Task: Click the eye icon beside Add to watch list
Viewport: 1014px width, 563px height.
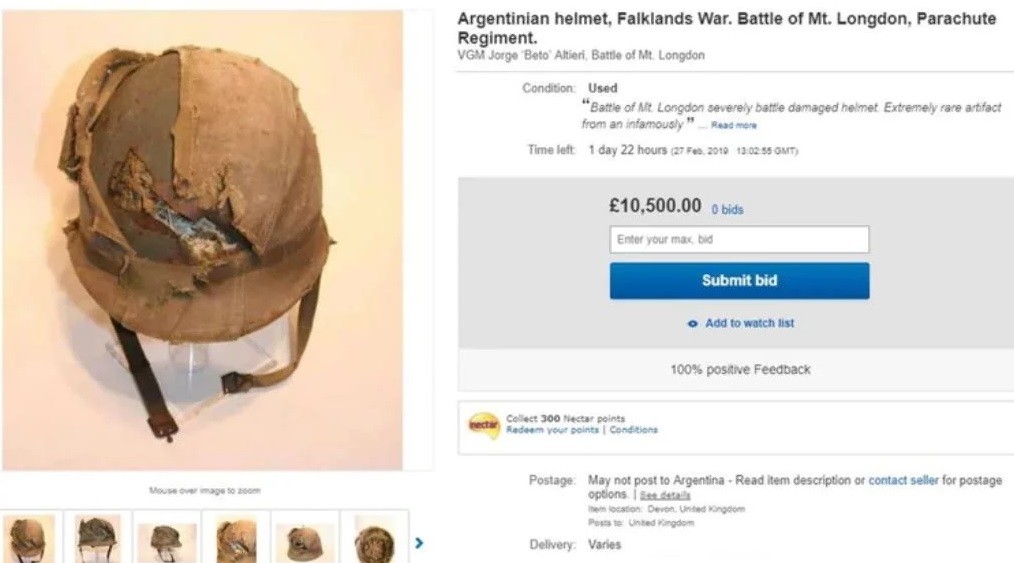Action: coord(692,324)
